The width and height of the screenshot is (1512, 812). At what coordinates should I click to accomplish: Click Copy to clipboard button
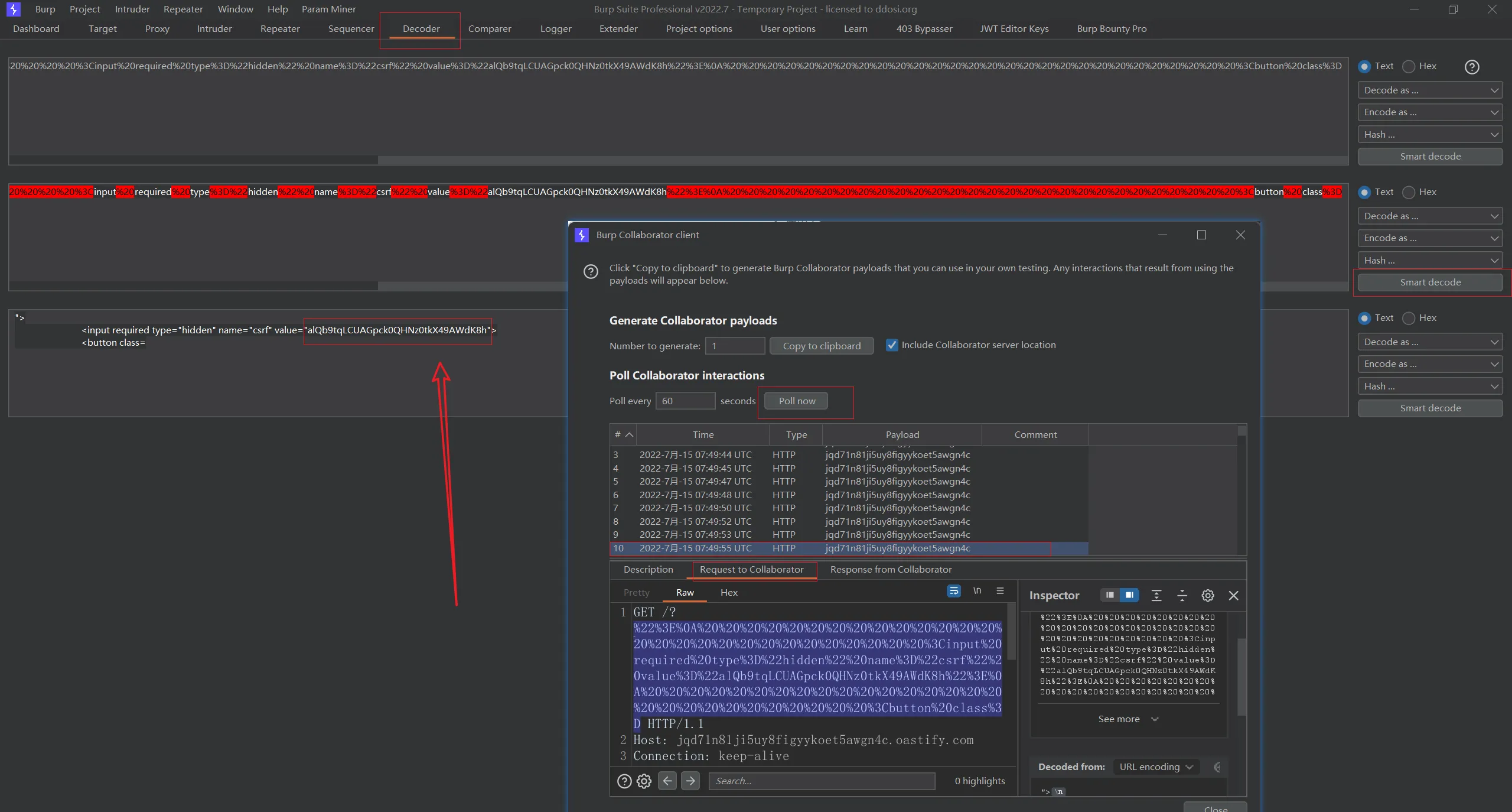pos(822,346)
